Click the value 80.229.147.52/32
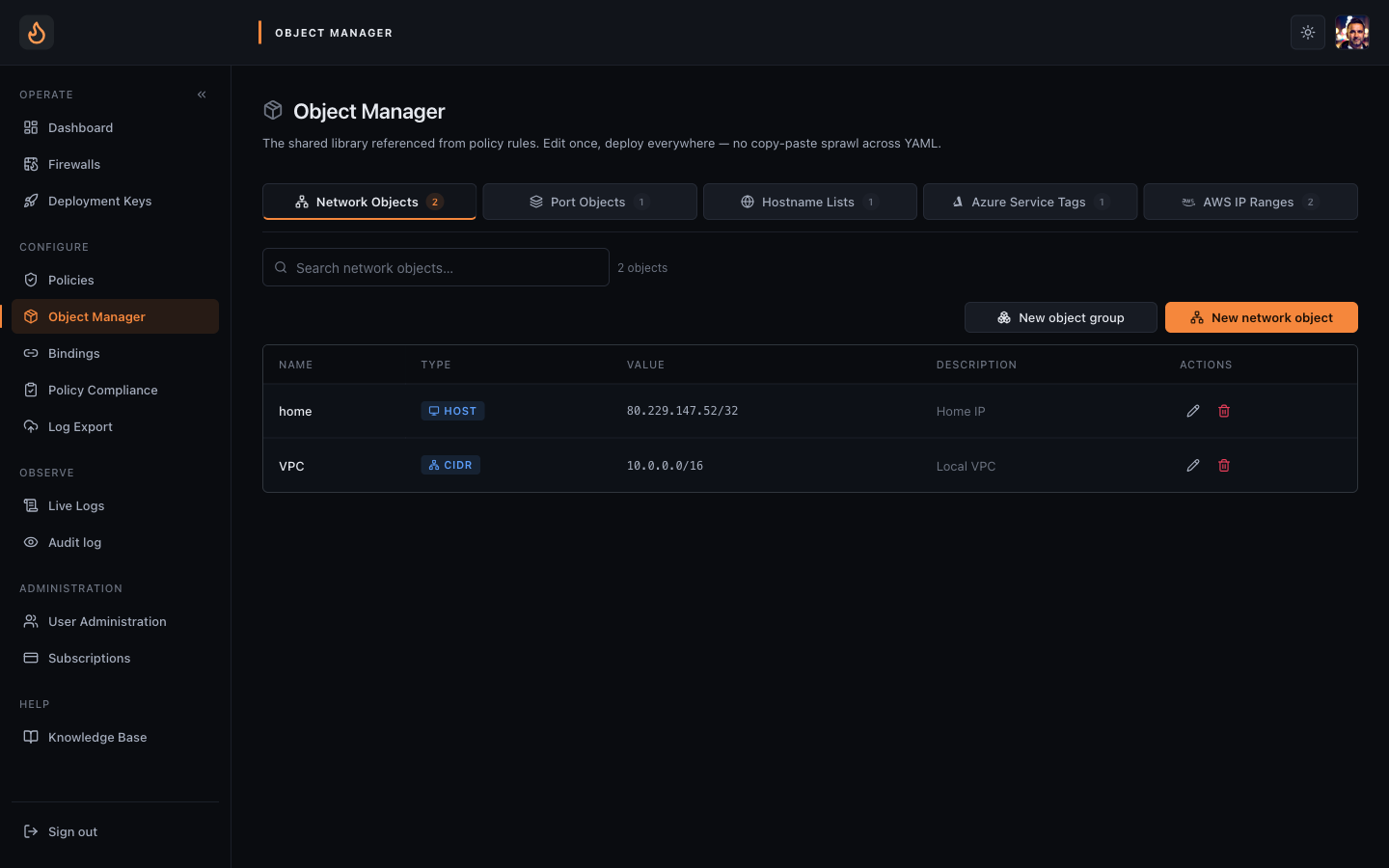Image resolution: width=1389 pixels, height=868 pixels. 682,411
